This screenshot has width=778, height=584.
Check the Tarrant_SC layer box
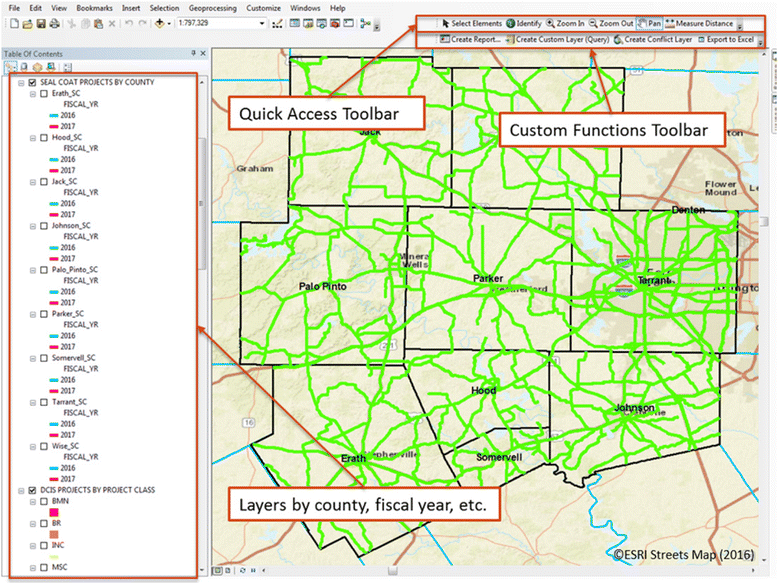coord(44,402)
